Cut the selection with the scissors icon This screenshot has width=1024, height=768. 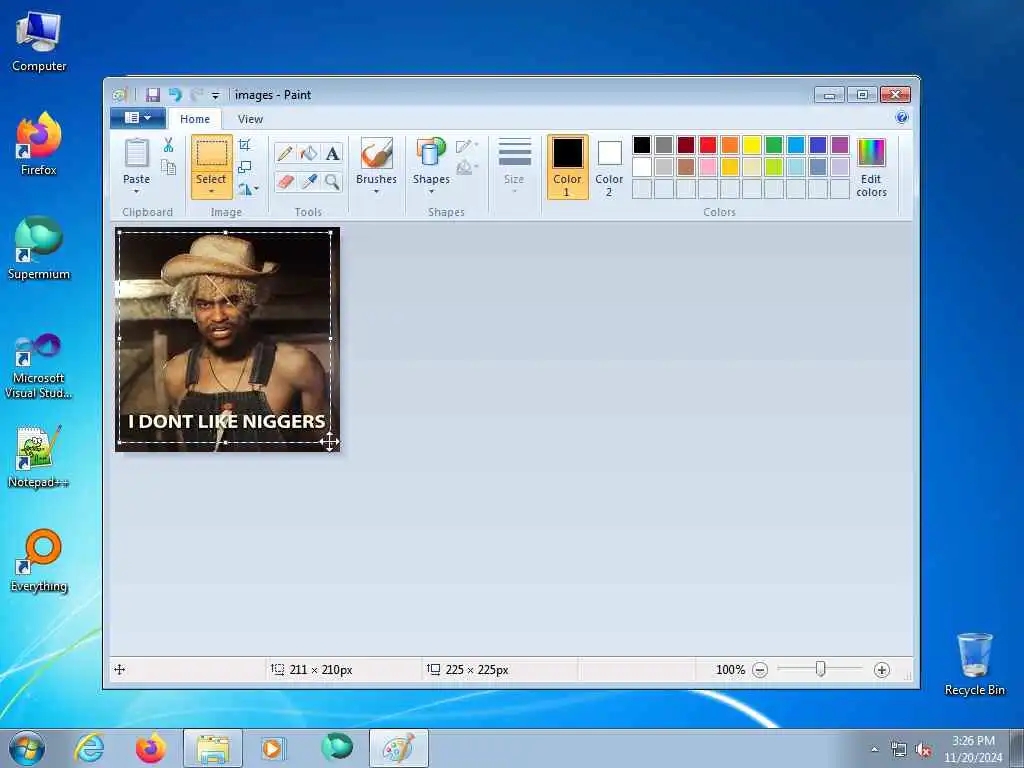pos(168,145)
